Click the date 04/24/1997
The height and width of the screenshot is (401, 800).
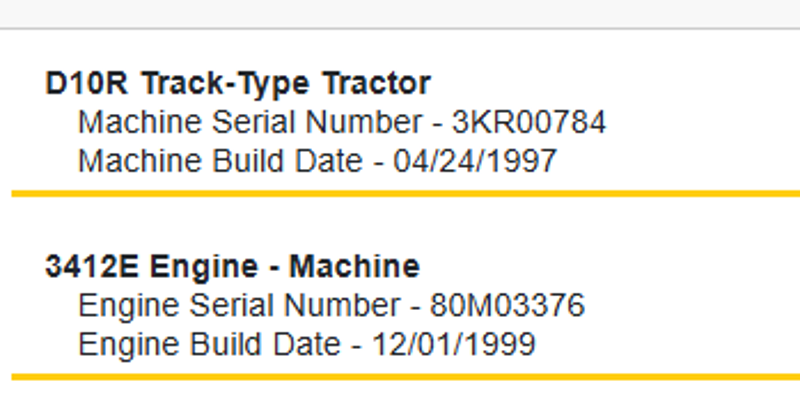coord(475,160)
